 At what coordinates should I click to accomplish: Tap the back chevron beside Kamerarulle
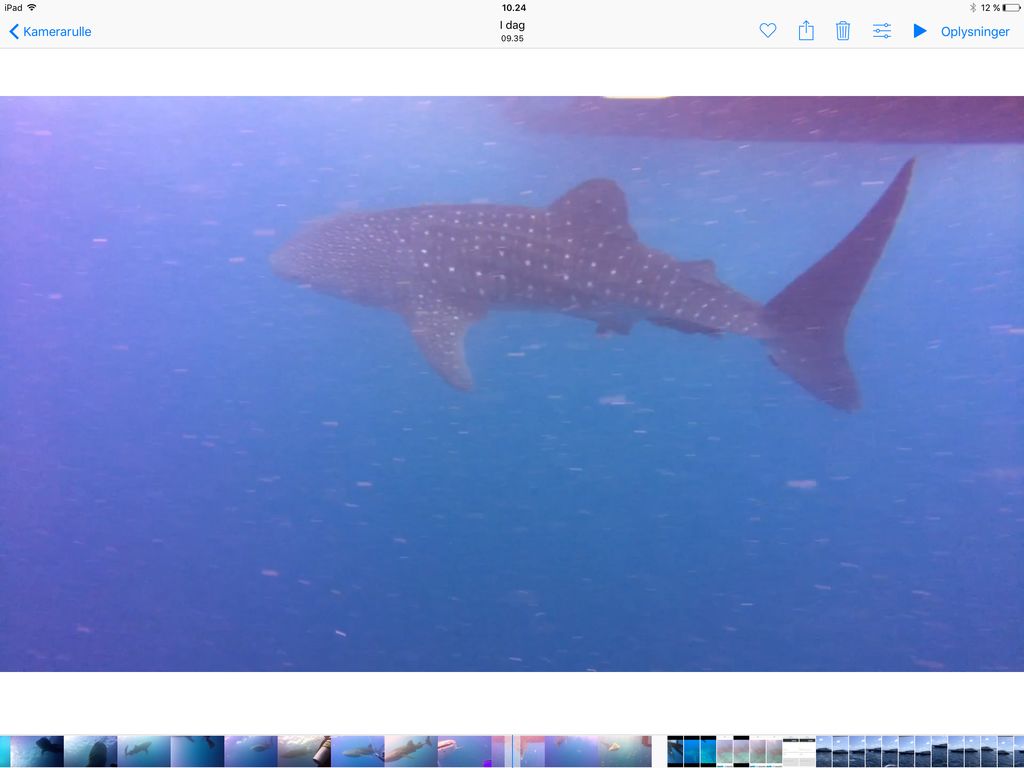click(x=14, y=31)
